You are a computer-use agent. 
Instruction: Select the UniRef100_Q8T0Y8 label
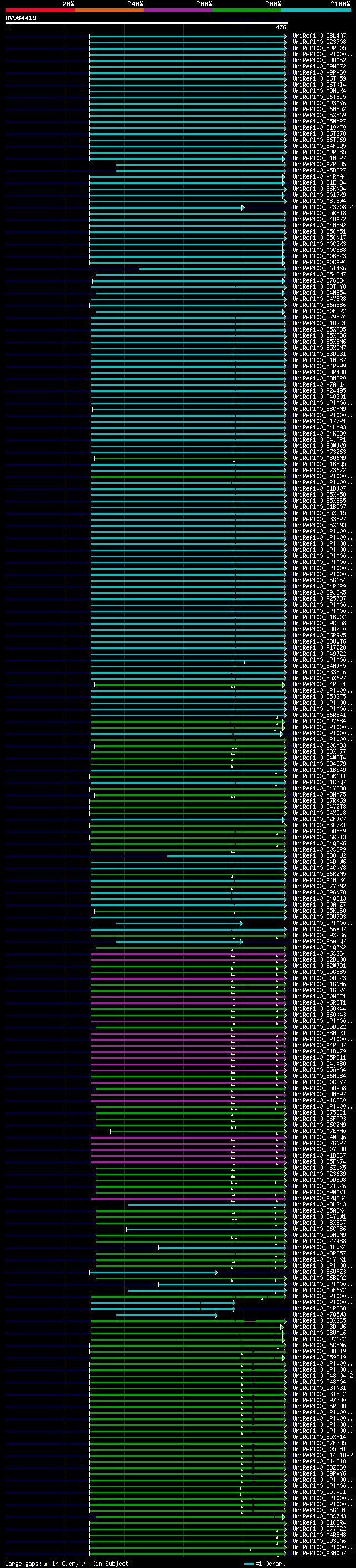point(319,286)
